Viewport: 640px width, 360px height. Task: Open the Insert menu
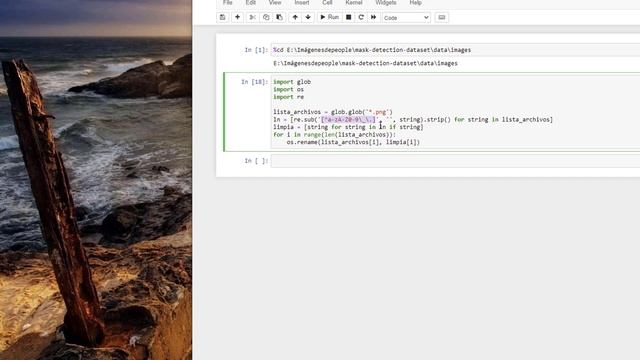coord(302,3)
